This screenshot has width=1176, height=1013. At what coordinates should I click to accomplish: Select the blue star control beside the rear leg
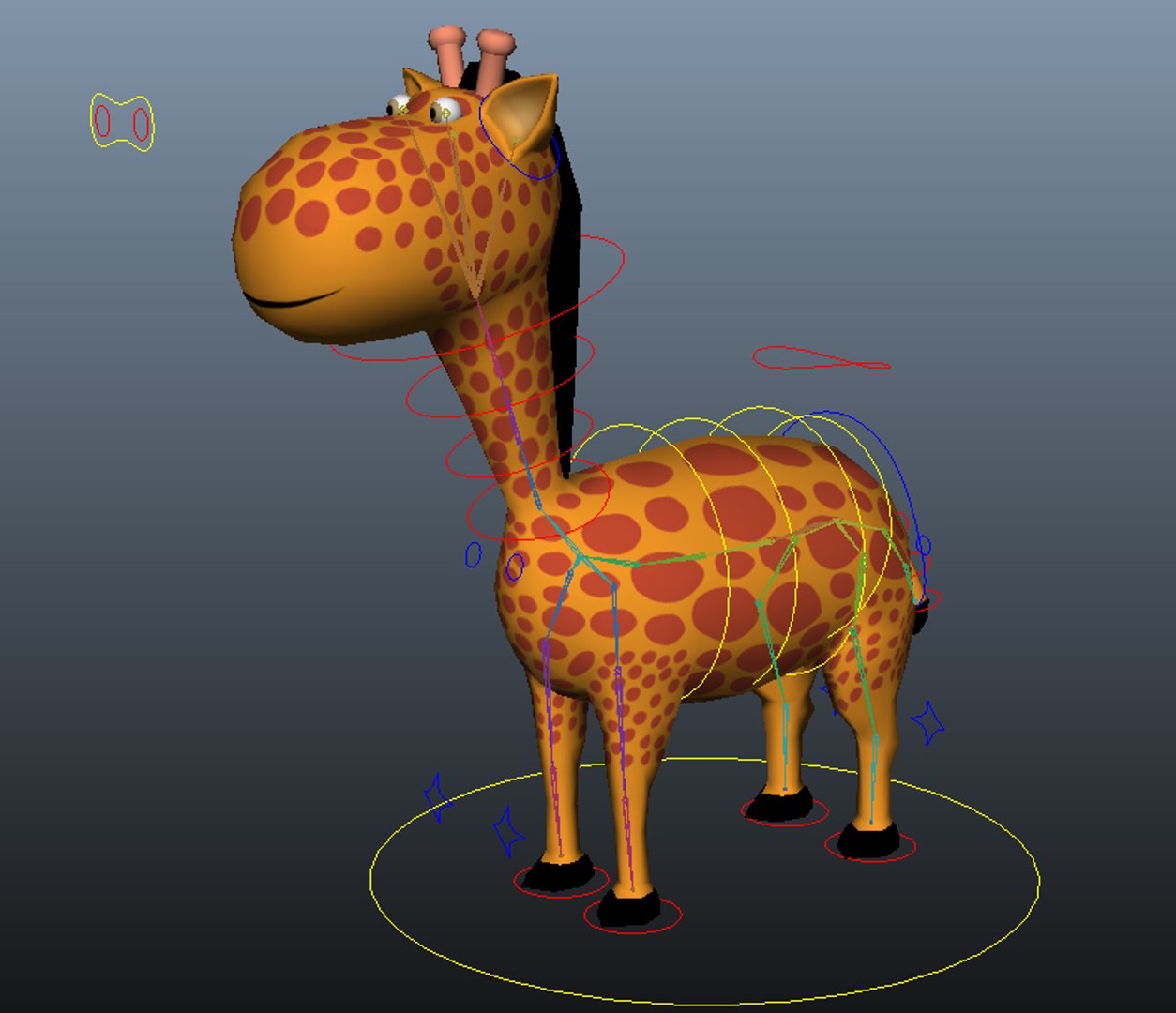tap(927, 722)
